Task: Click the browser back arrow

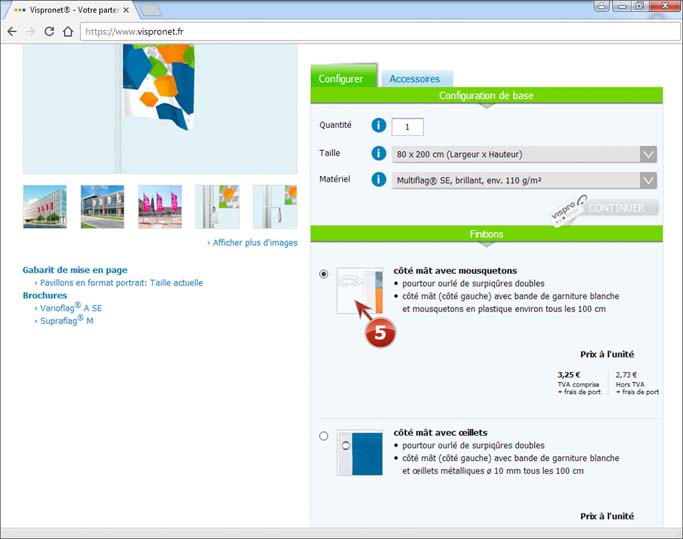Action: [12, 31]
